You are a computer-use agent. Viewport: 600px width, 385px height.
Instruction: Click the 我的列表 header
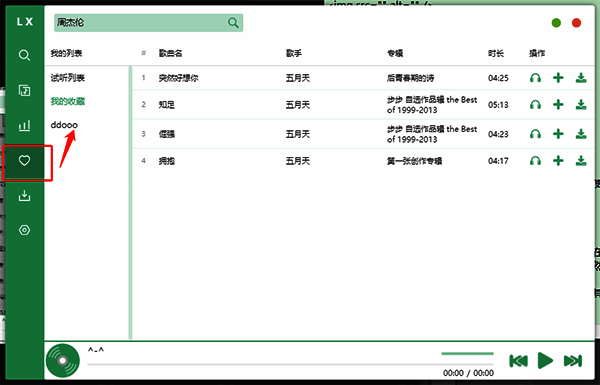(67, 53)
